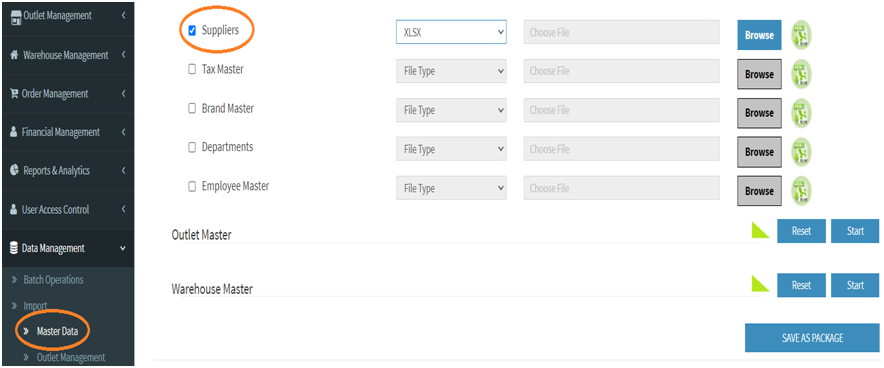Click the Brand Master Choose File field
This screenshot has height=368, width=884.
point(622,110)
